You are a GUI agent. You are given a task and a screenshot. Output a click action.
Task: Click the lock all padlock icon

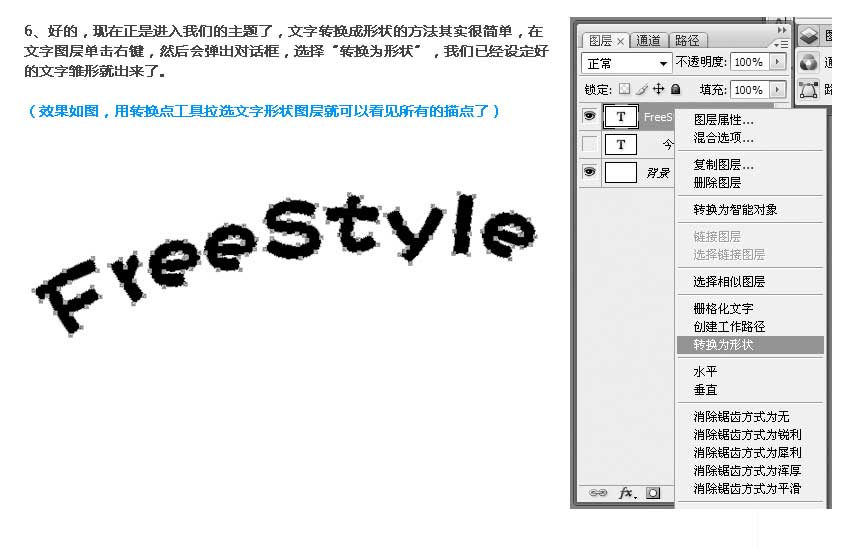pos(675,89)
